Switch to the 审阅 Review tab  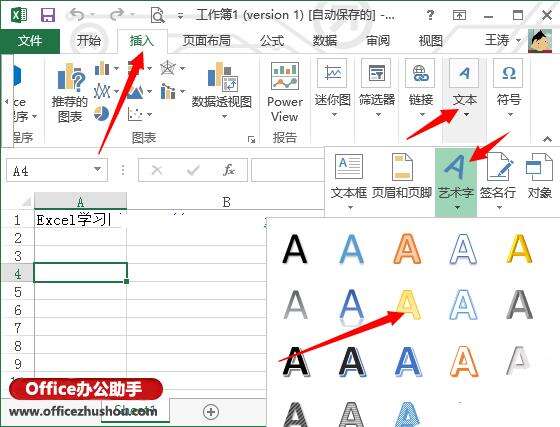378,41
